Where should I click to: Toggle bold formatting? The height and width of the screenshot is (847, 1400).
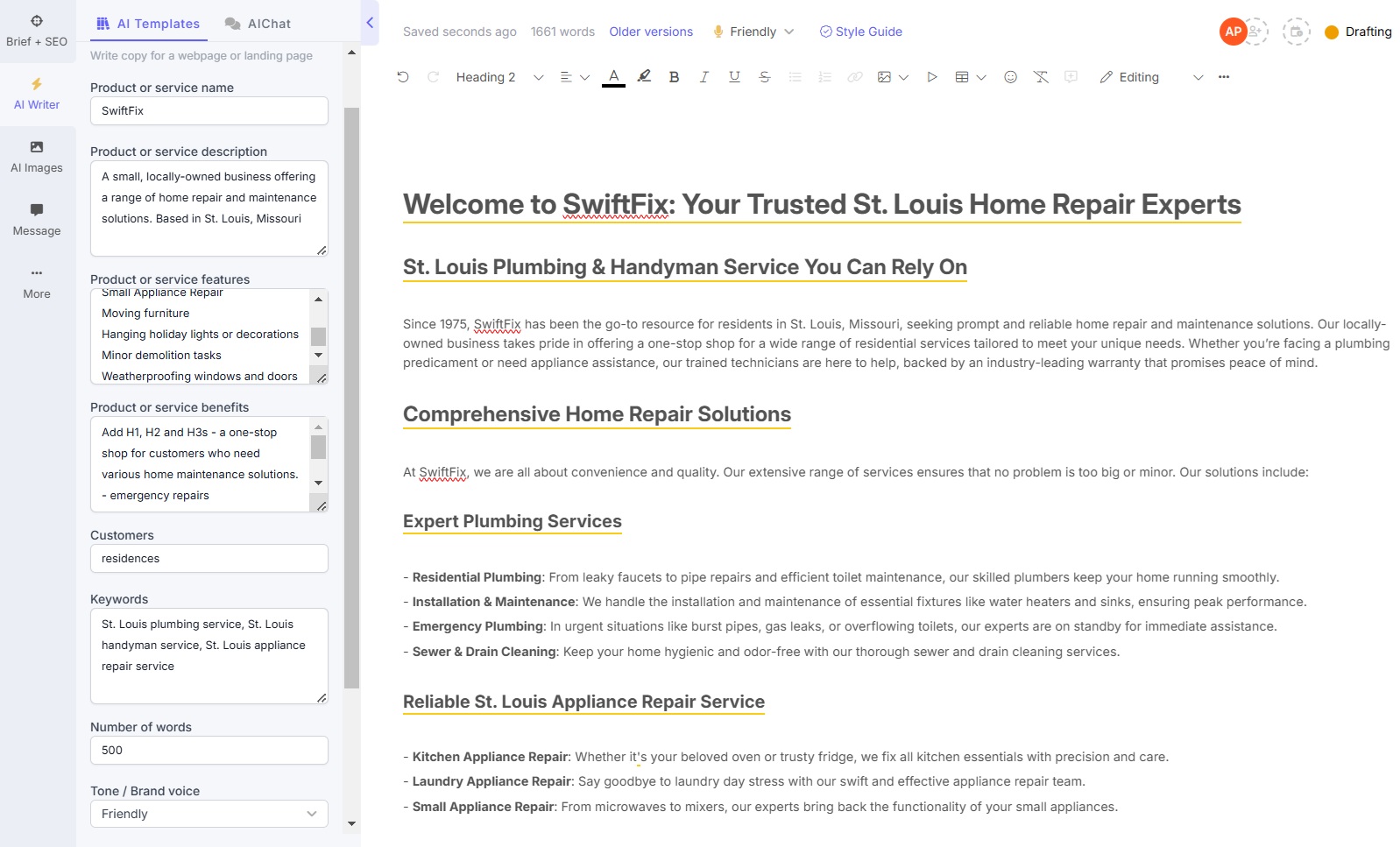674,77
